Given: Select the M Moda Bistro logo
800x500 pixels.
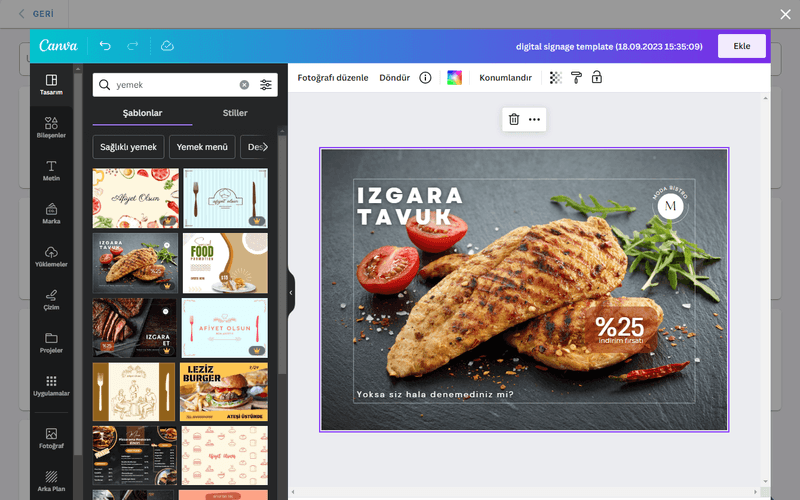Looking at the screenshot, I should click(x=670, y=204).
